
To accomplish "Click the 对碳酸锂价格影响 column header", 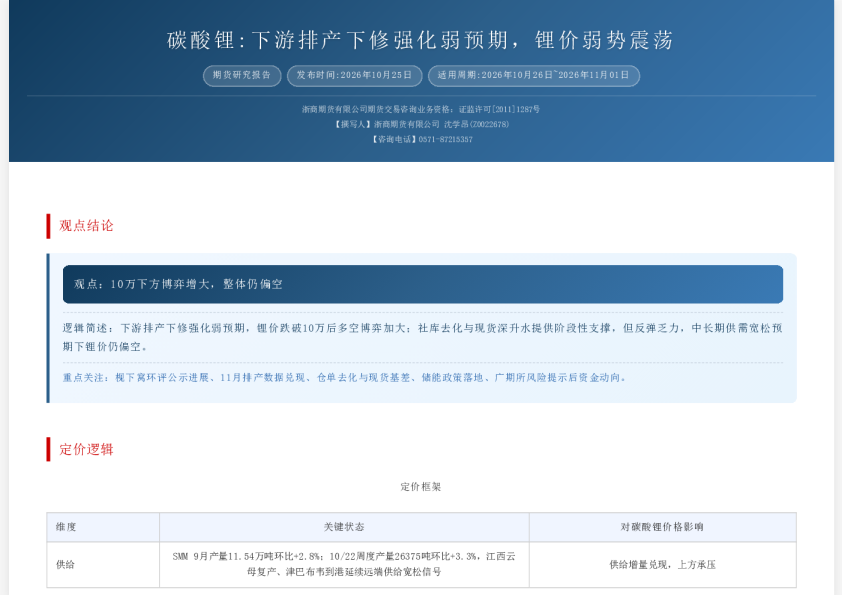I will (663, 527).
